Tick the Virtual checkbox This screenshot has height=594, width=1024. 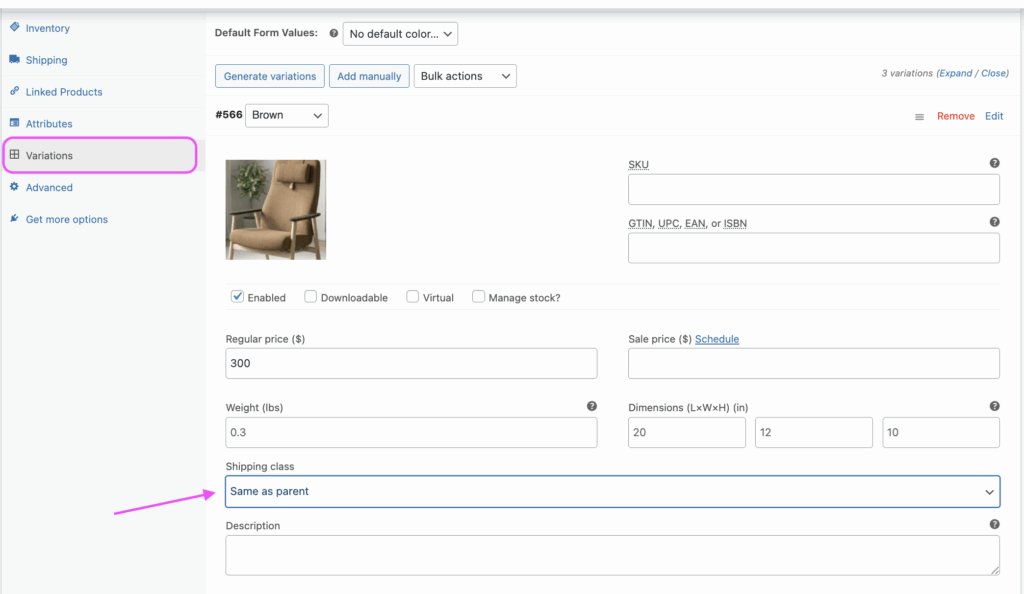412,297
